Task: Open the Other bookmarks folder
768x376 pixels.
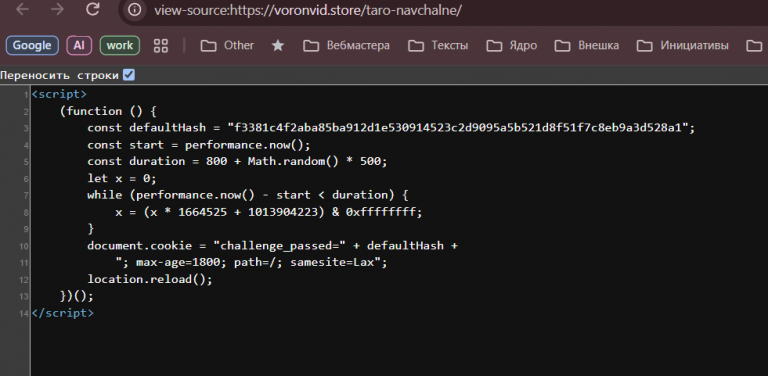Action: 227,46
